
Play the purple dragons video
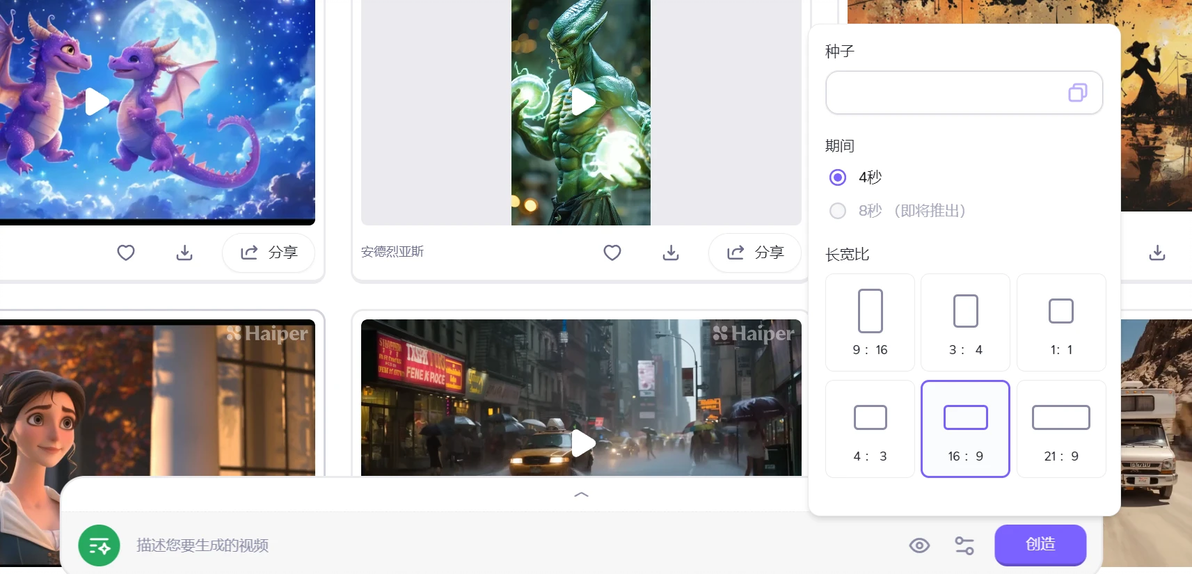(x=97, y=102)
